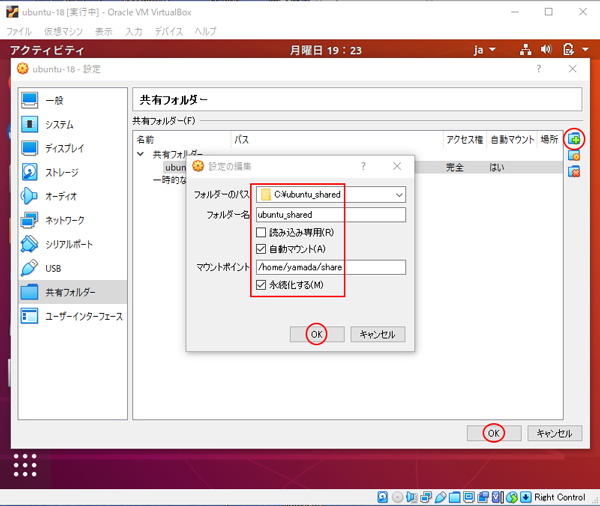Open the シリアルポート settings category
The height and width of the screenshot is (506, 600).
point(73,244)
